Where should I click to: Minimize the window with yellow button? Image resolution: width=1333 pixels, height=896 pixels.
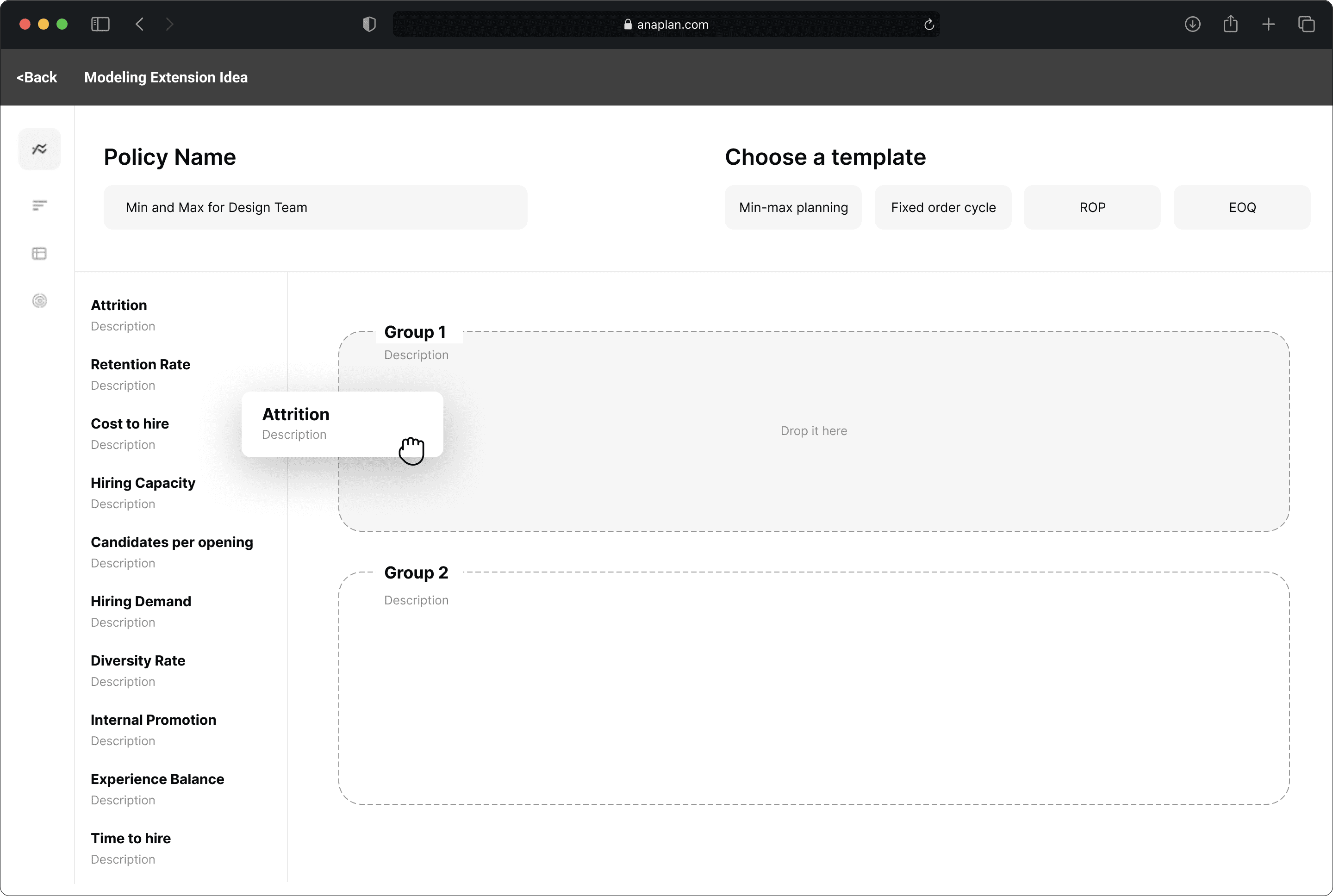point(44,24)
